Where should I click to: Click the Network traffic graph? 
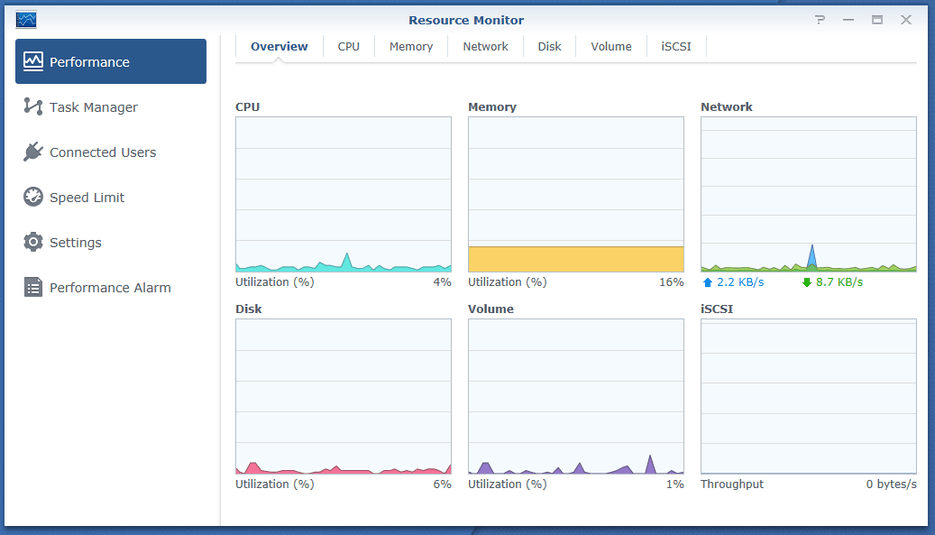[808, 194]
